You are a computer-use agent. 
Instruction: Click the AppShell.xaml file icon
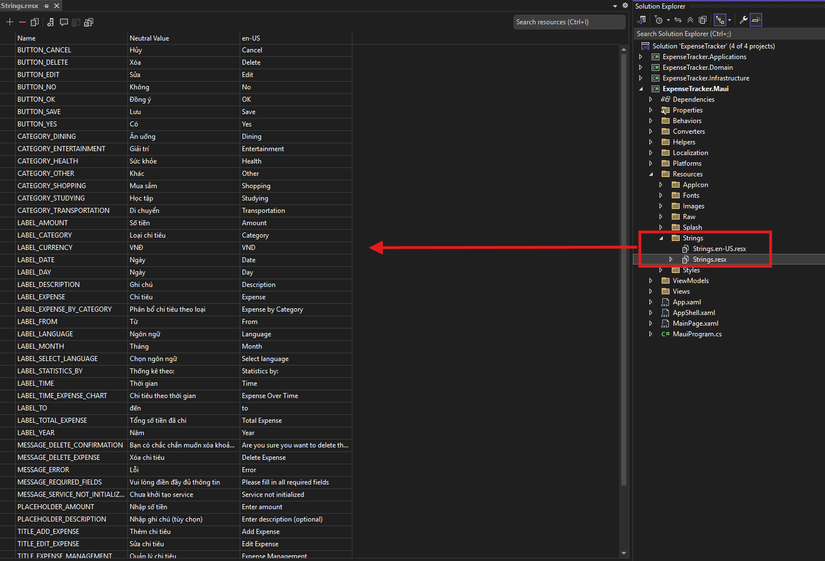tap(666, 313)
